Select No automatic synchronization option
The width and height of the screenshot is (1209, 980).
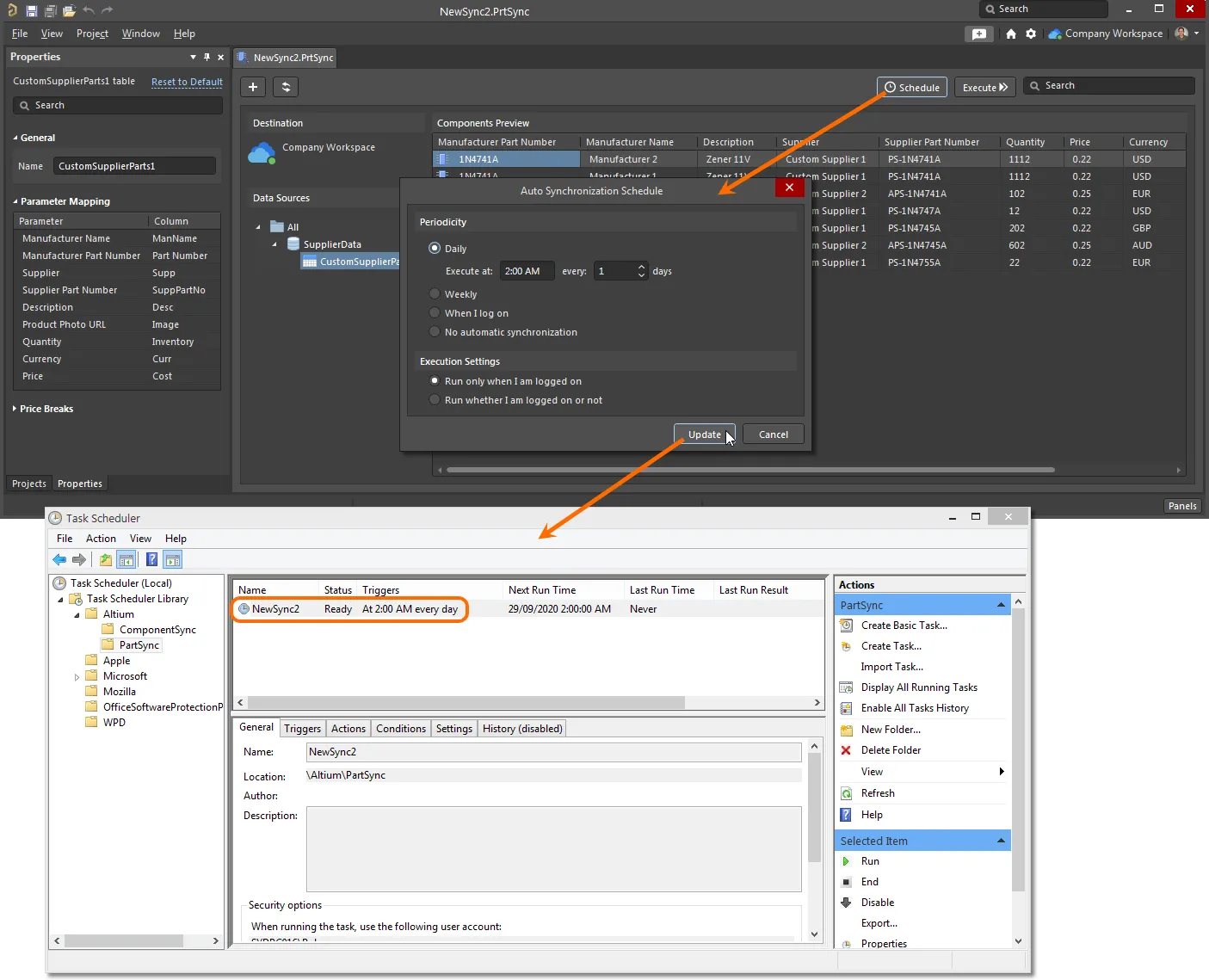coord(435,332)
